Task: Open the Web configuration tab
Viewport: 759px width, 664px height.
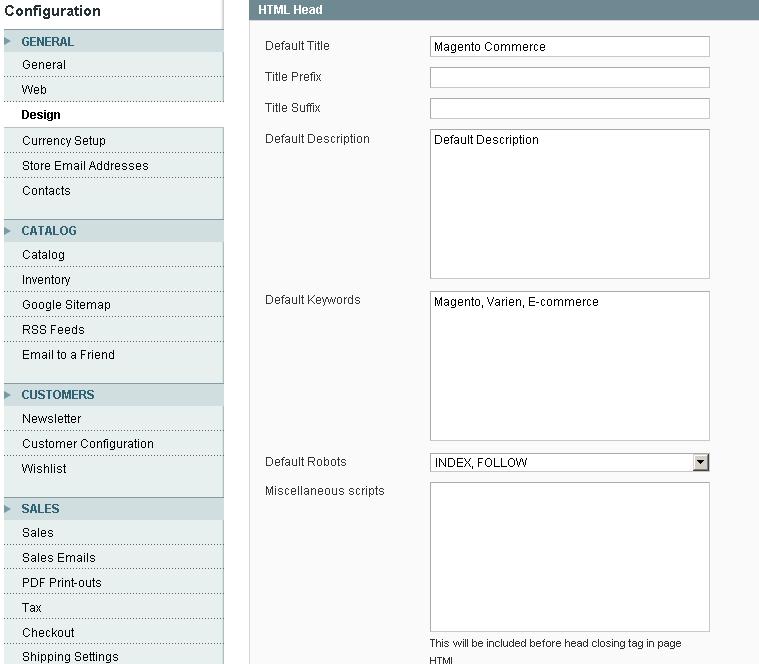Action: click(x=114, y=90)
